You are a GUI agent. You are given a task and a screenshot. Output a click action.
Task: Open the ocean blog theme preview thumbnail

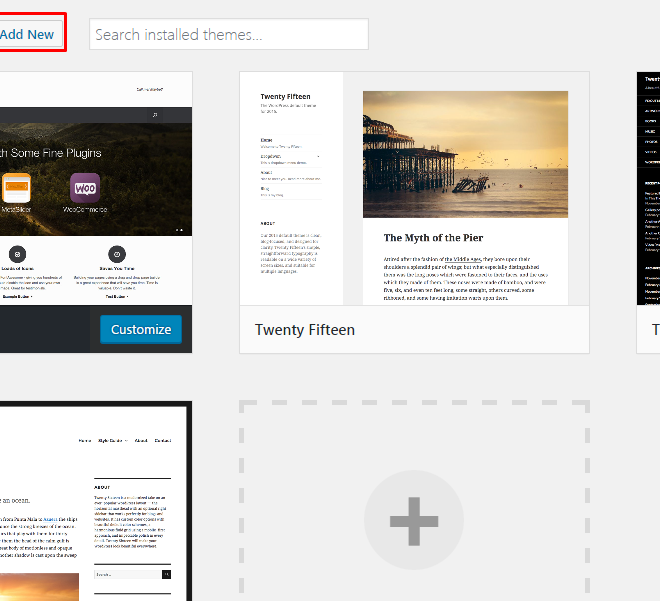click(x=96, y=501)
